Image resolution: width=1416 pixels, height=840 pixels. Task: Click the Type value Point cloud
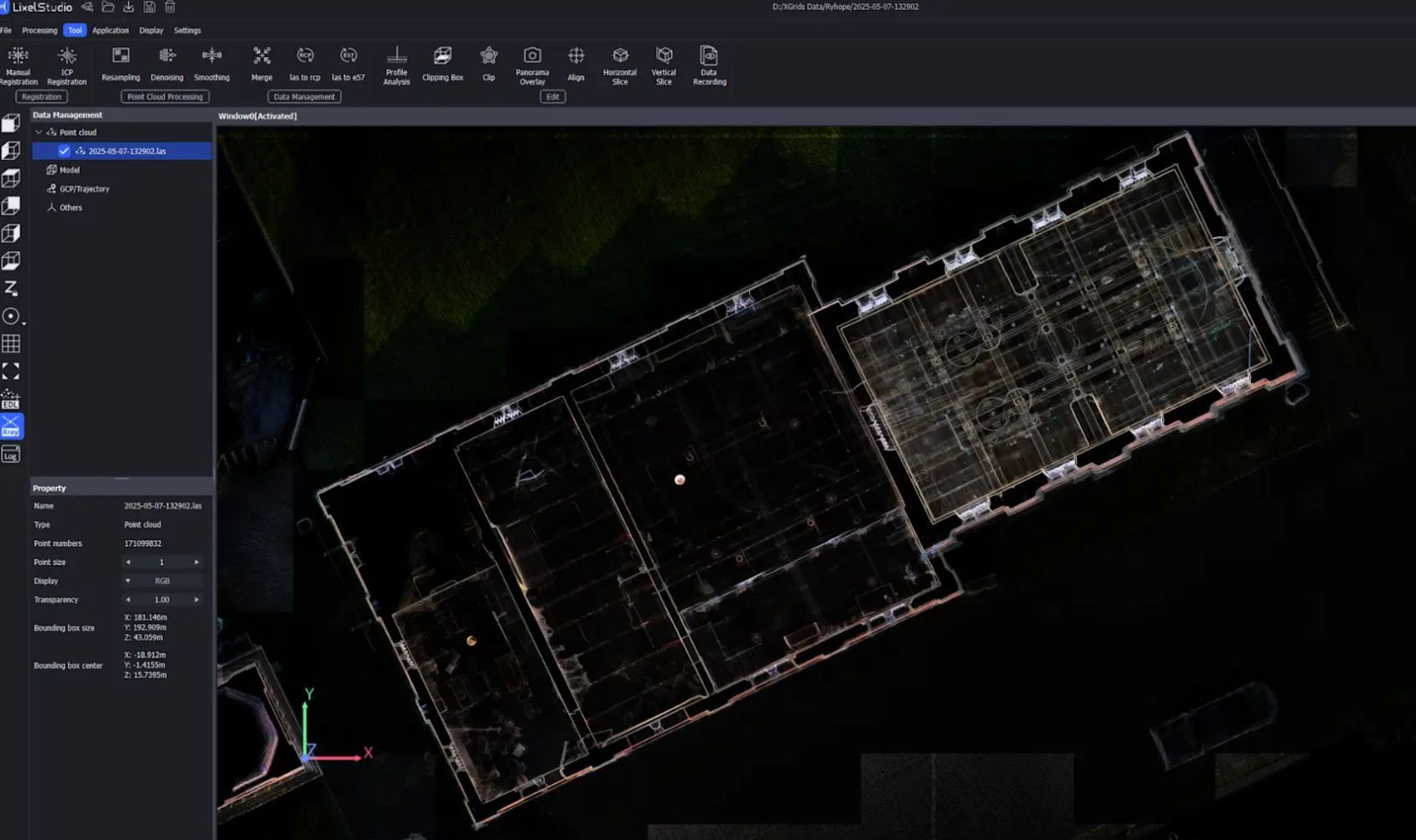tap(142, 524)
